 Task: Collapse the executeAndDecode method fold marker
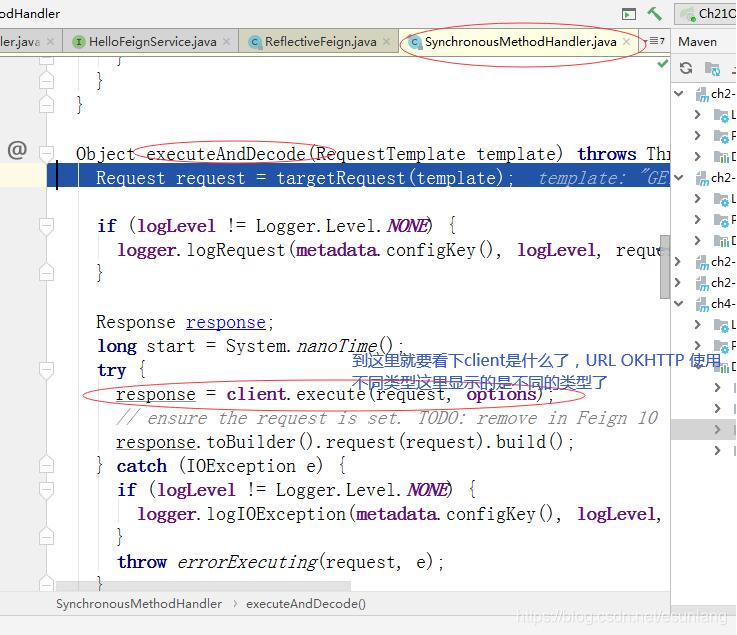pos(46,153)
